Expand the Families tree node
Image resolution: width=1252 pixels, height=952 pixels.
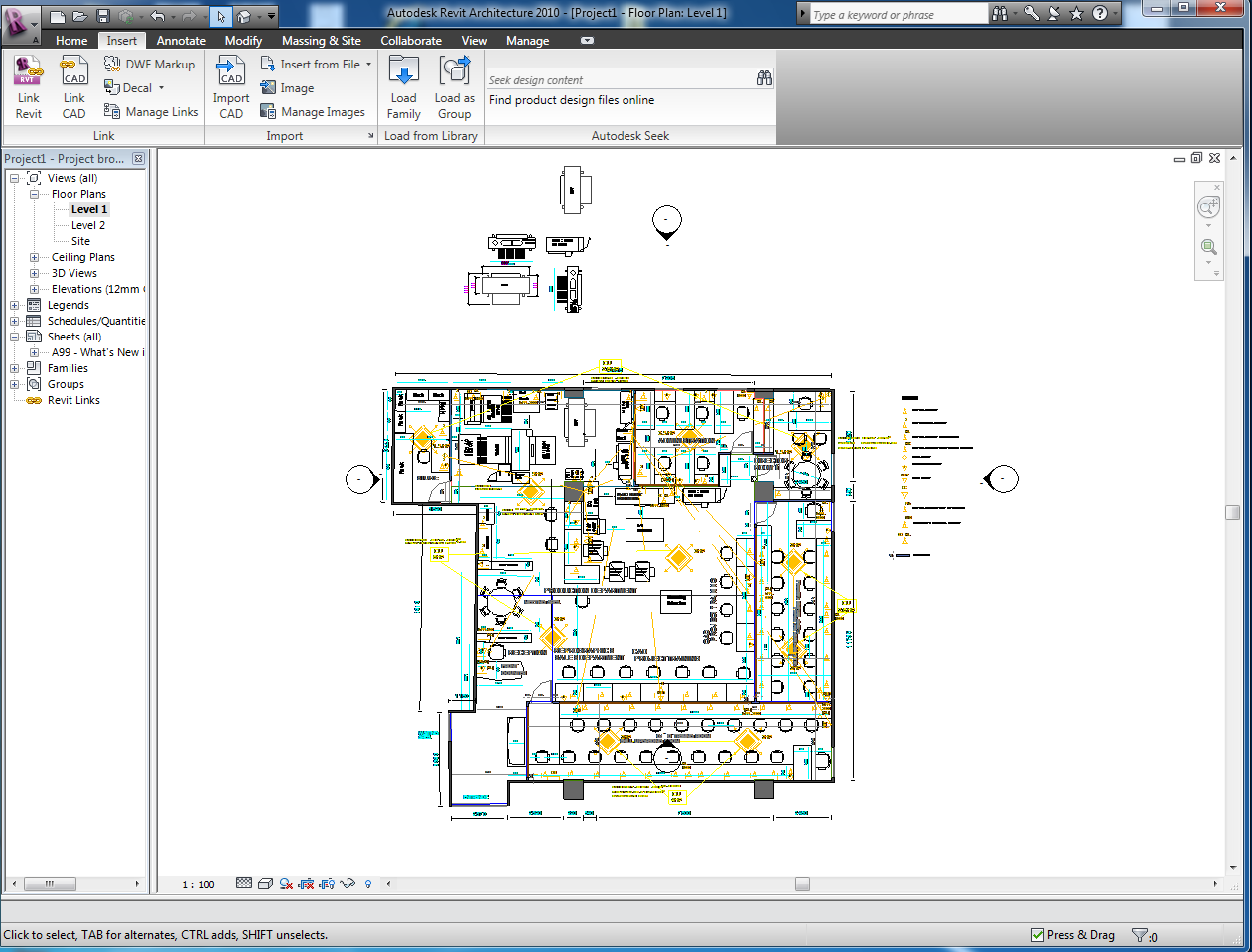click(15, 368)
